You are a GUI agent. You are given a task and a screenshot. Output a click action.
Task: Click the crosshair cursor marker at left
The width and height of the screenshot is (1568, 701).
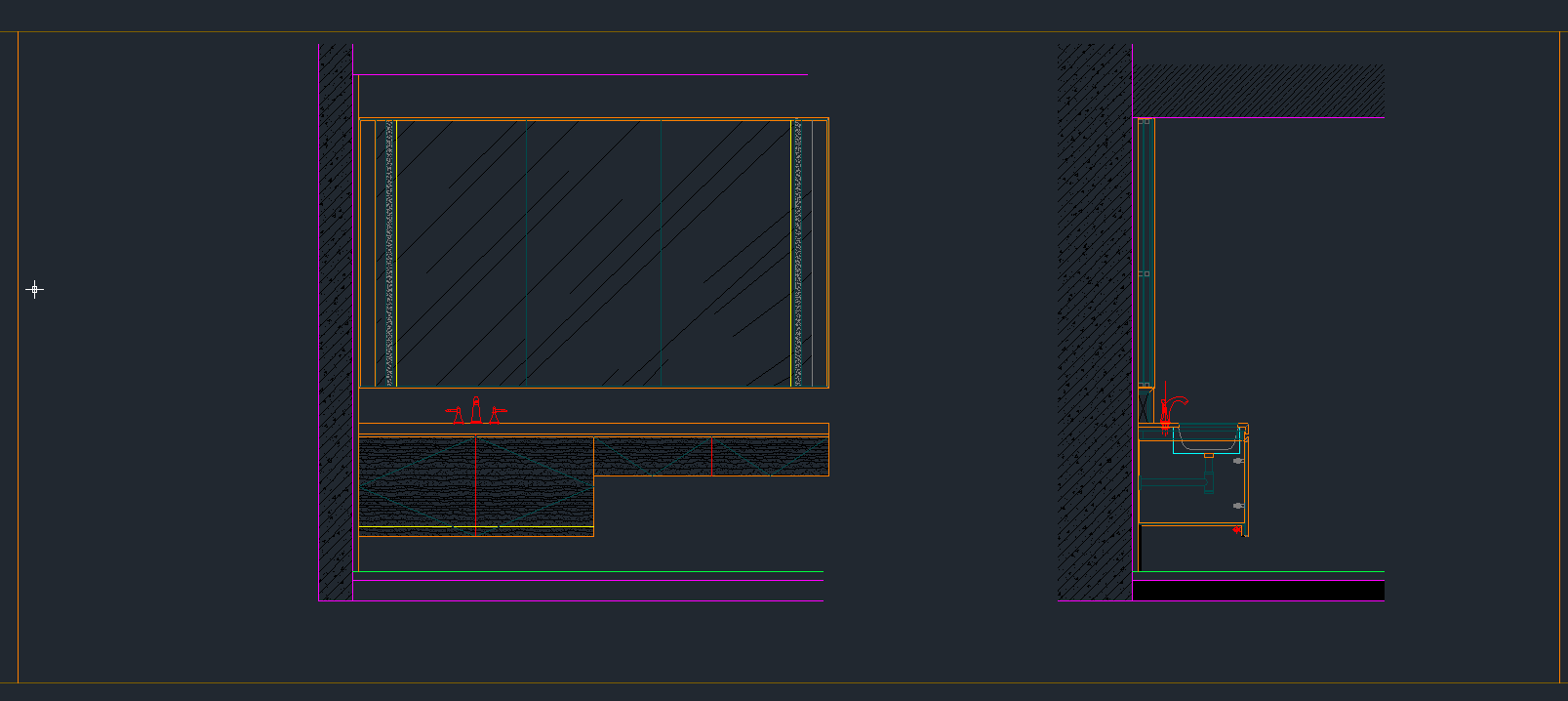tap(35, 289)
